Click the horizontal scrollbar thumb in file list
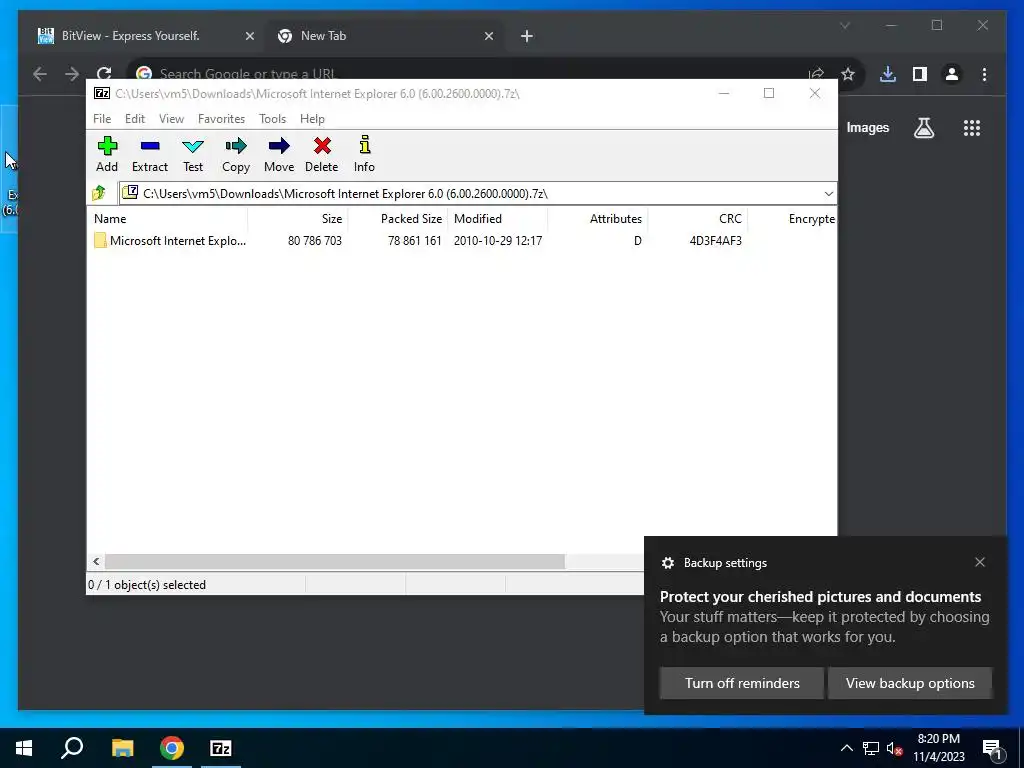This screenshot has height=768, width=1024. click(335, 562)
